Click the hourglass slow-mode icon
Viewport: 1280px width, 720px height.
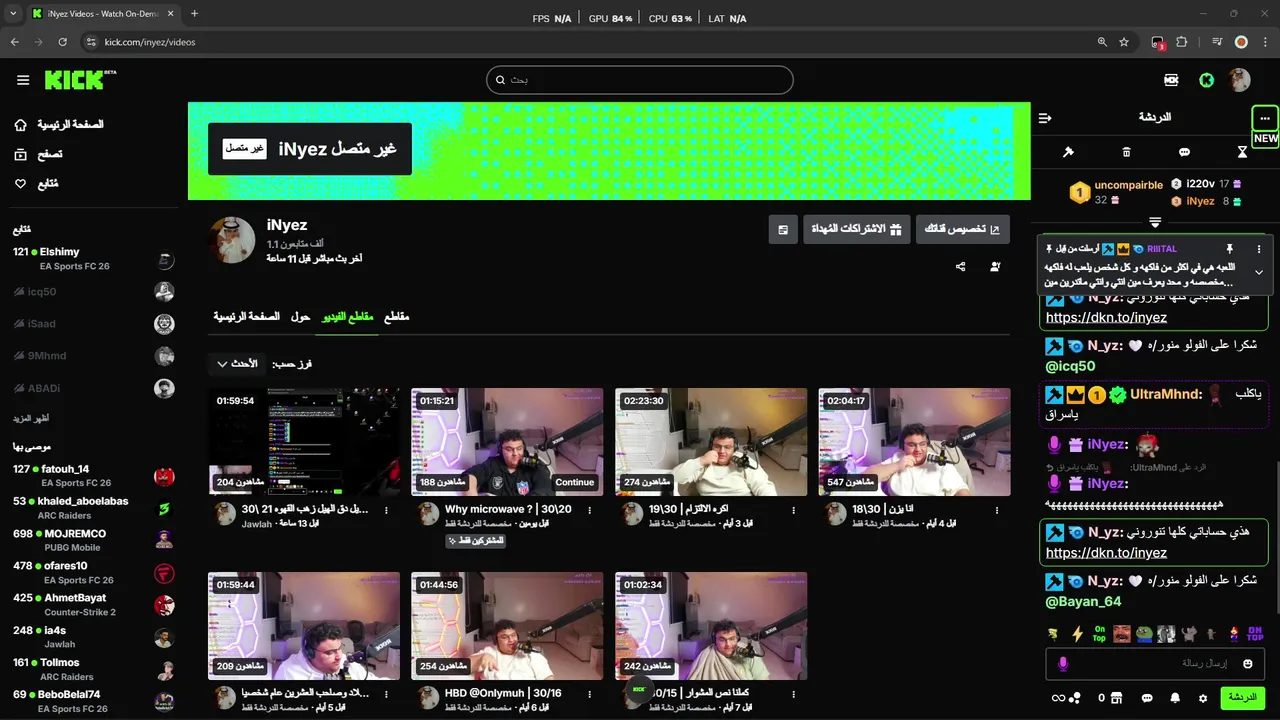[1242, 152]
